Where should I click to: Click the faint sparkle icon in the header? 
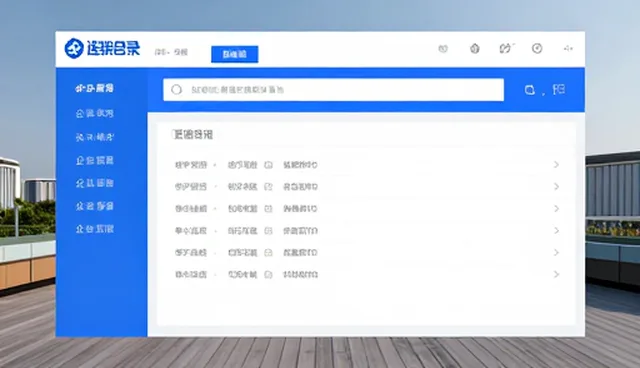click(x=568, y=49)
